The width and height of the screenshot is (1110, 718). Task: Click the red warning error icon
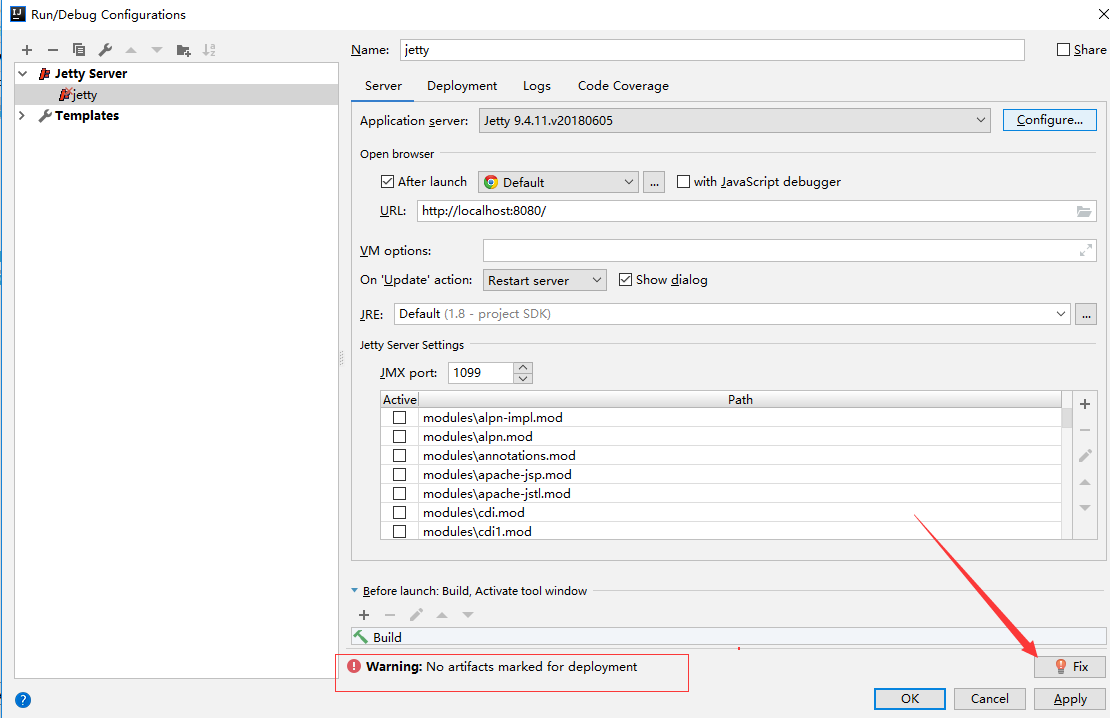[x=354, y=666]
